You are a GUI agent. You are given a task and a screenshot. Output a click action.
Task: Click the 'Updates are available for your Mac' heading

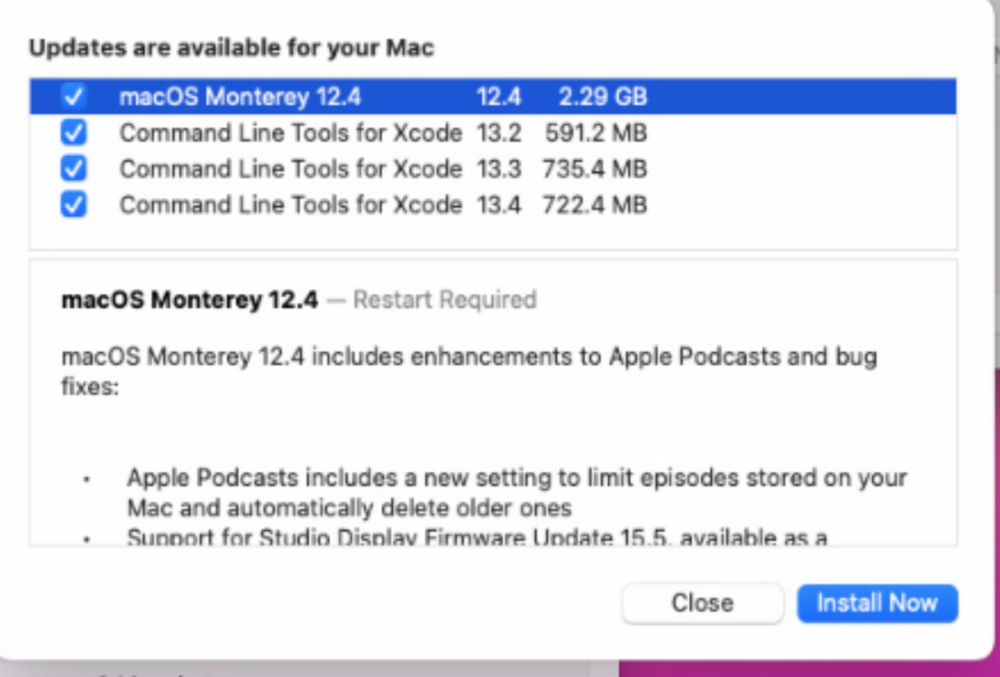[x=232, y=48]
